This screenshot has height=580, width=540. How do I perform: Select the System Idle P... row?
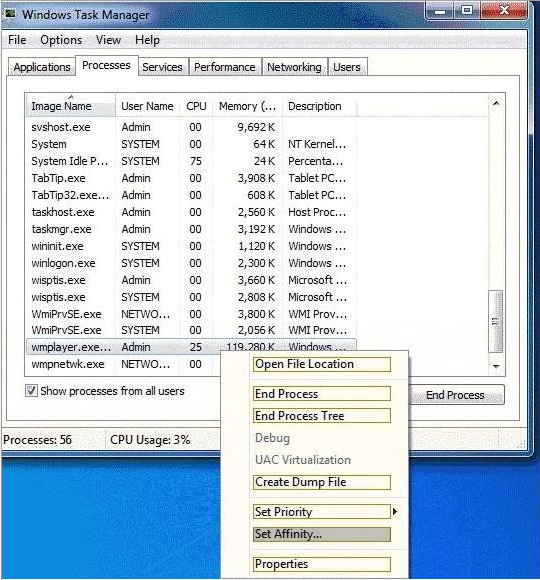coord(190,161)
